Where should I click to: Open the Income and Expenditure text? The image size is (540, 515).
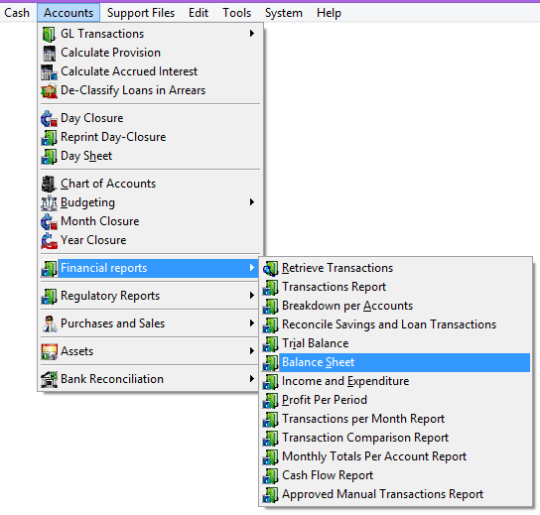[345, 381]
